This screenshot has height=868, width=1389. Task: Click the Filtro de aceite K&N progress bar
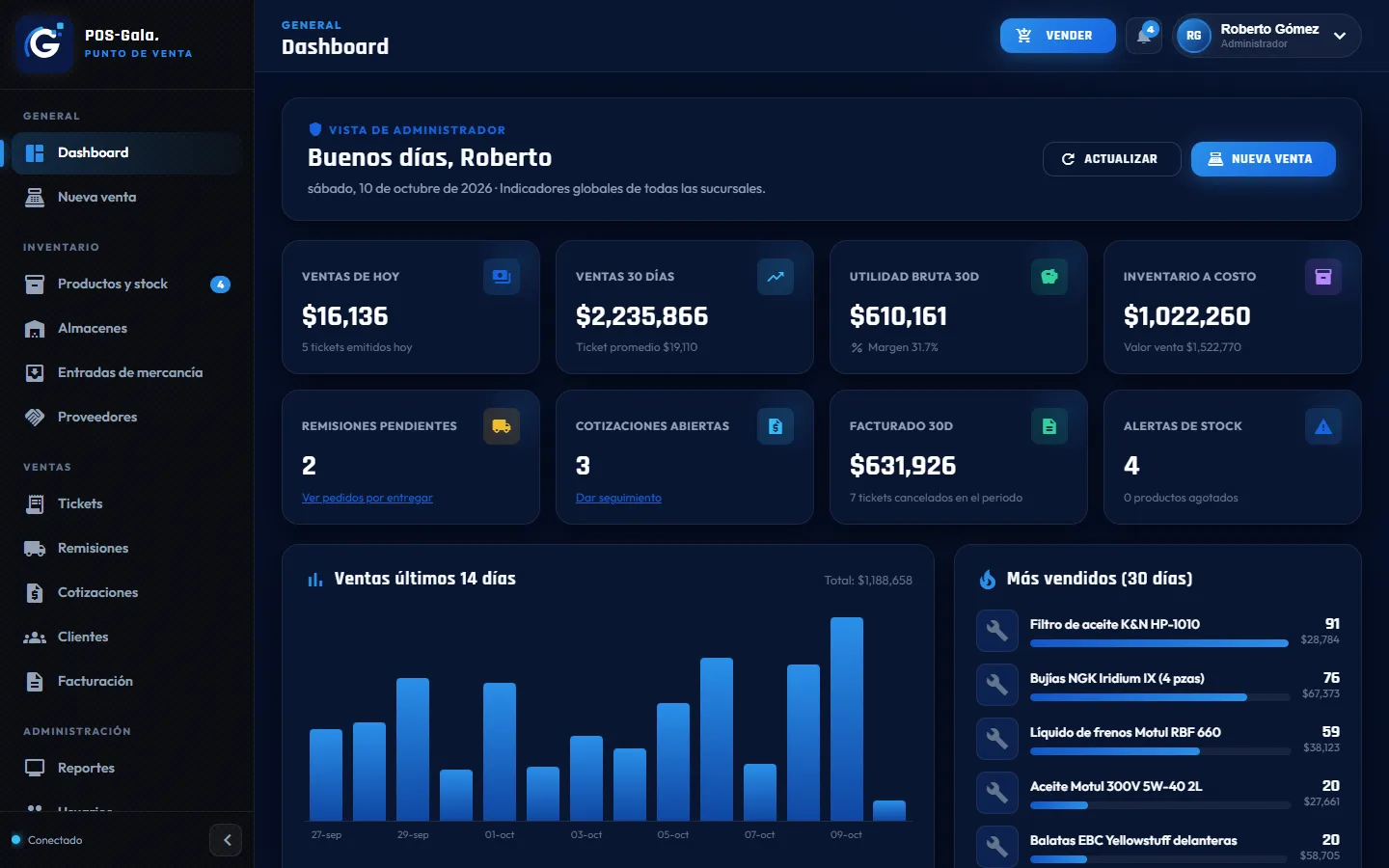(x=1159, y=643)
